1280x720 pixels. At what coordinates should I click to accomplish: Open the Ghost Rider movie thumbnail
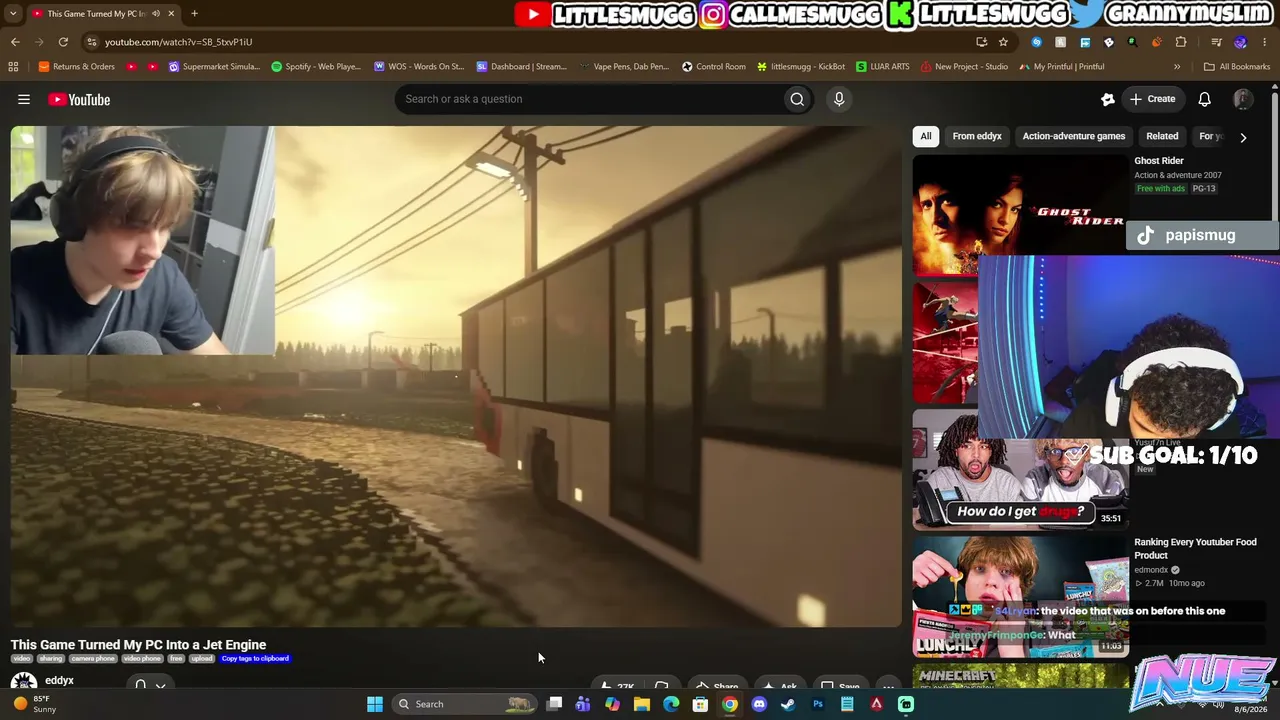(x=1020, y=214)
